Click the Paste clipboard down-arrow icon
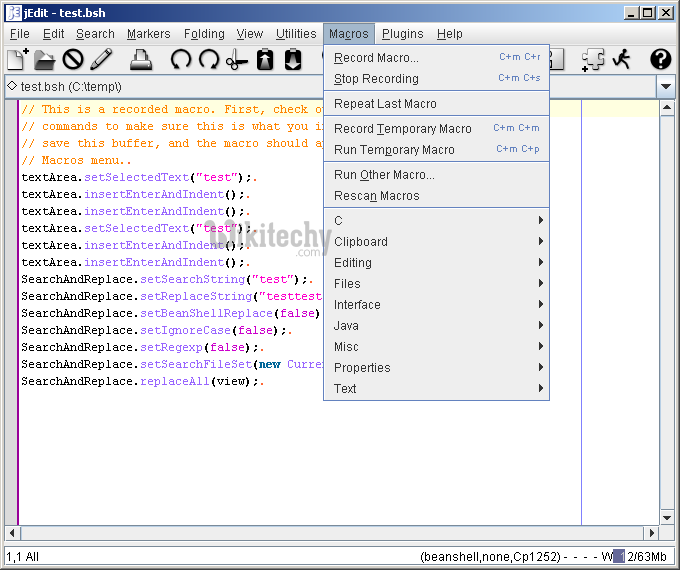 293,59
